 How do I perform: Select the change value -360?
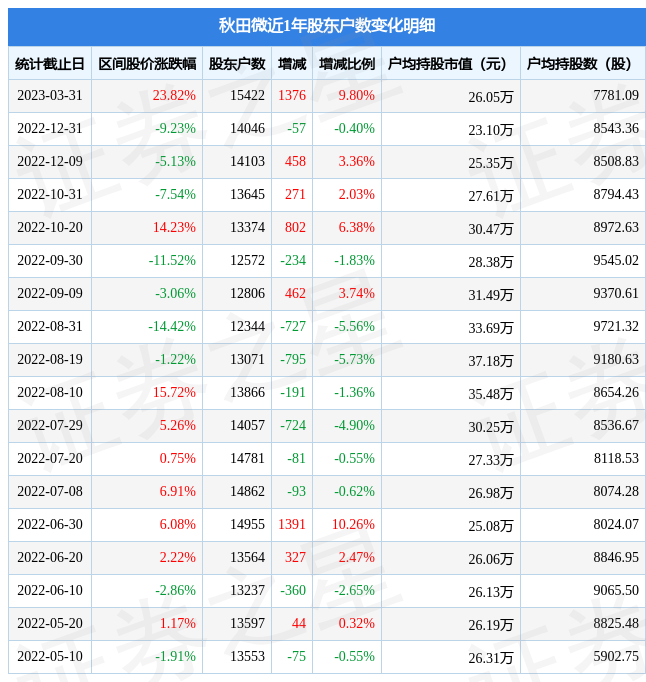(293, 591)
